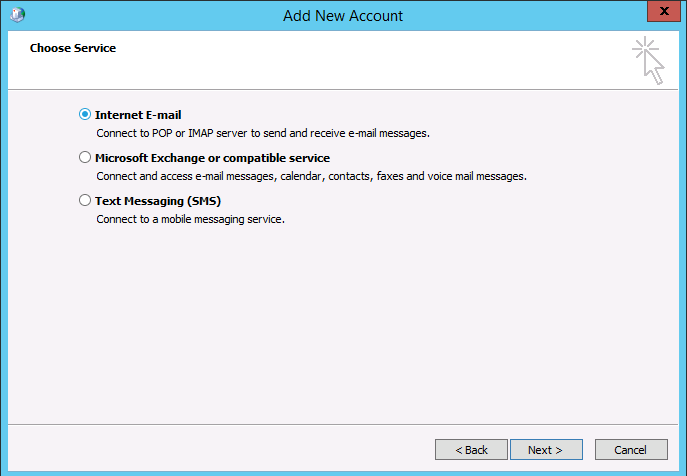Proceed by clicking the Next button
The image size is (687, 476).
(x=546, y=450)
